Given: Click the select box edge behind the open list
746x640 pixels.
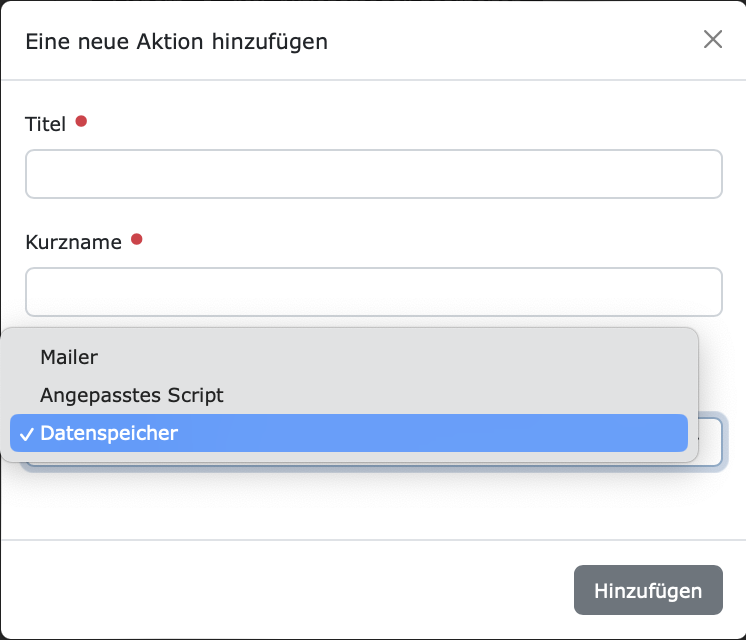Looking at the screenshot, I should tap(711, 442).
